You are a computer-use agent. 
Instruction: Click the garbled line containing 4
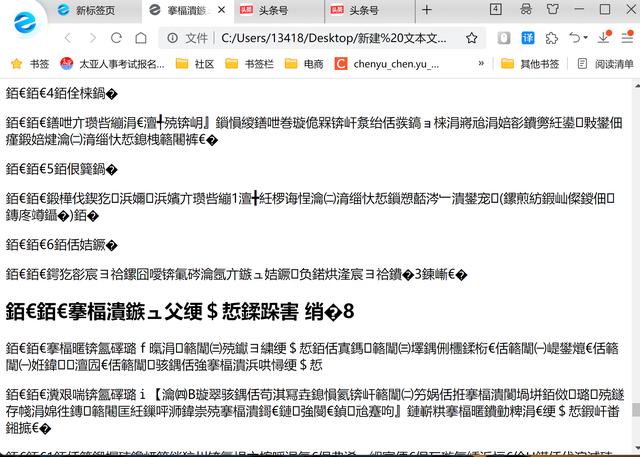(x=62, y=93)
